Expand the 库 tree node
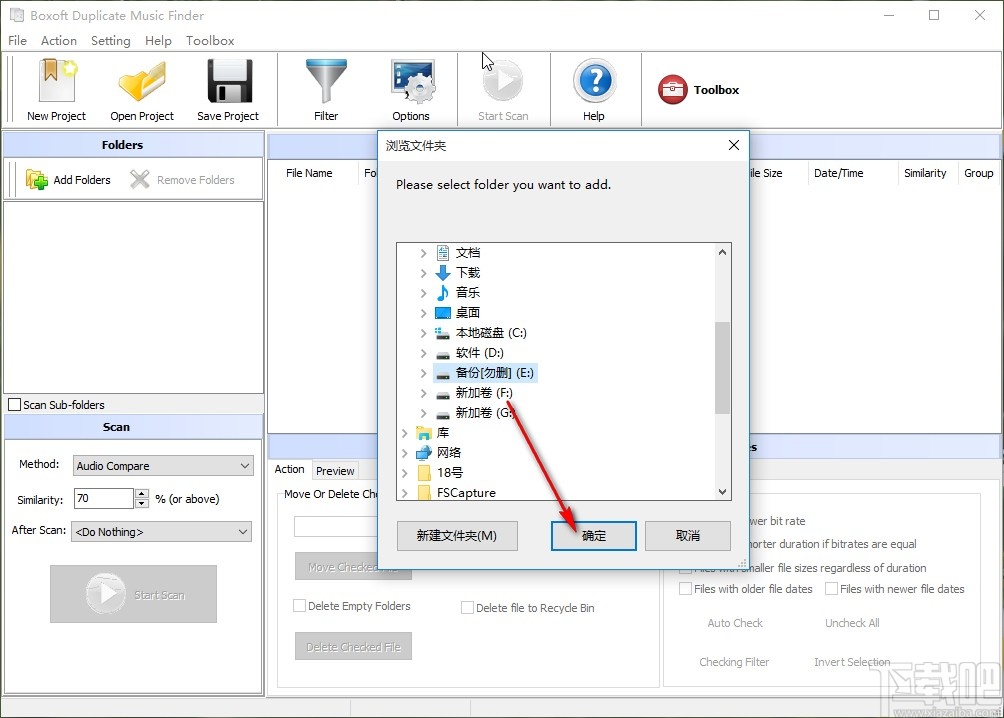The width and height of the screenshot is (1004, 718). click(x=405, y=434)
